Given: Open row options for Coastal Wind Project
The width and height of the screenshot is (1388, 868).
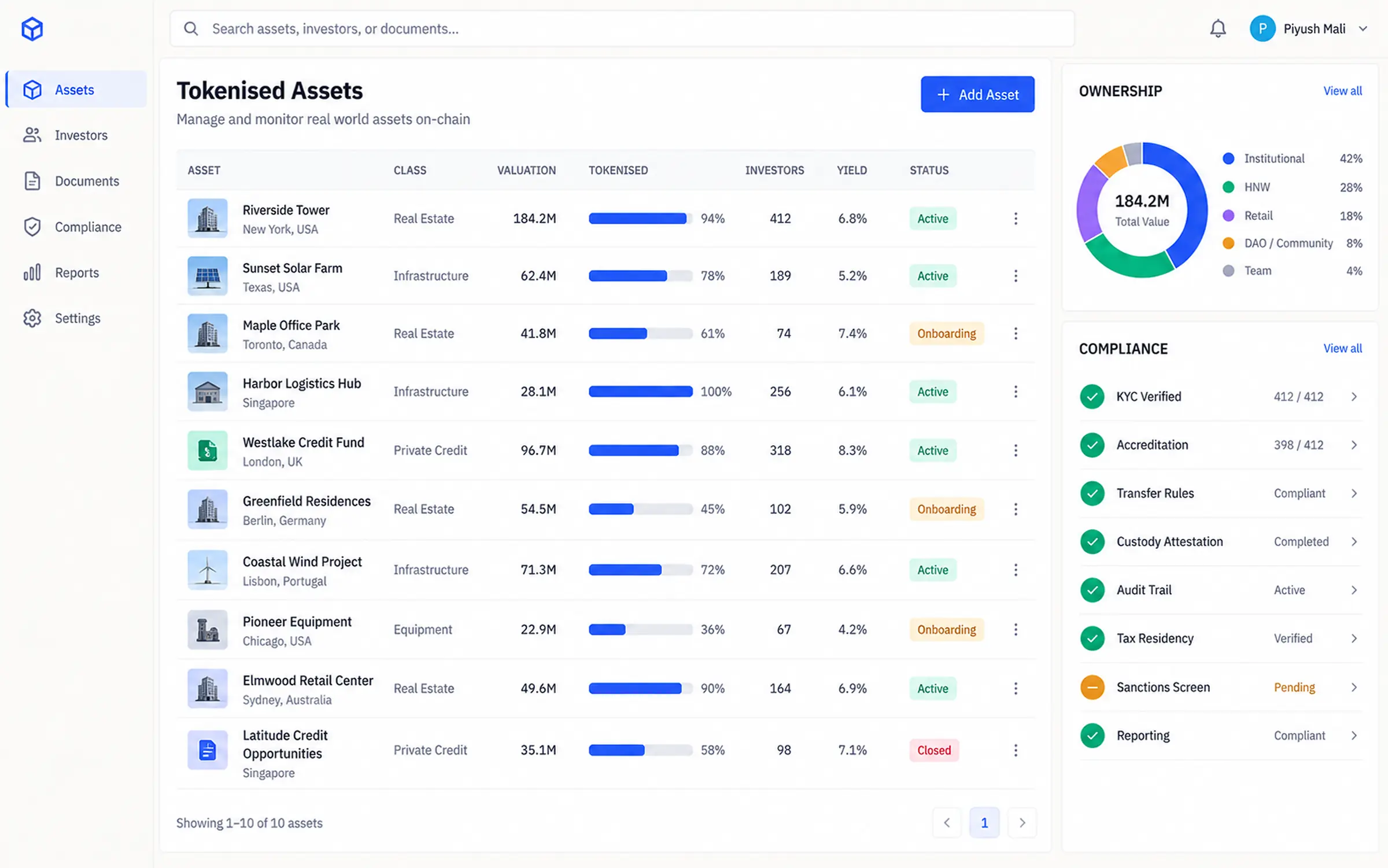Looking at the screenshot, I should pyautogui.click(x=1016, y=570).
